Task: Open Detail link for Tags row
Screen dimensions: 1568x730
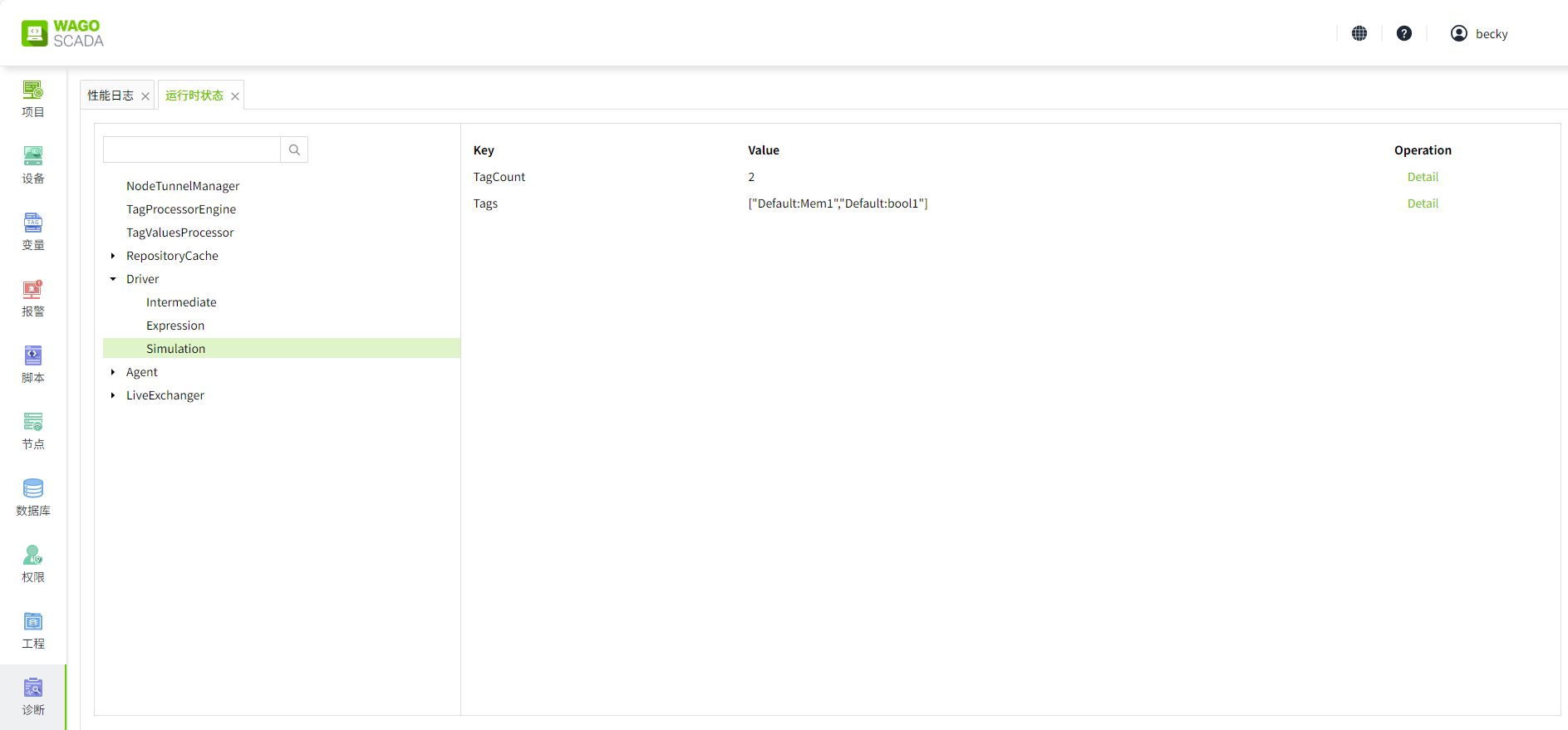Action: 1423,203
